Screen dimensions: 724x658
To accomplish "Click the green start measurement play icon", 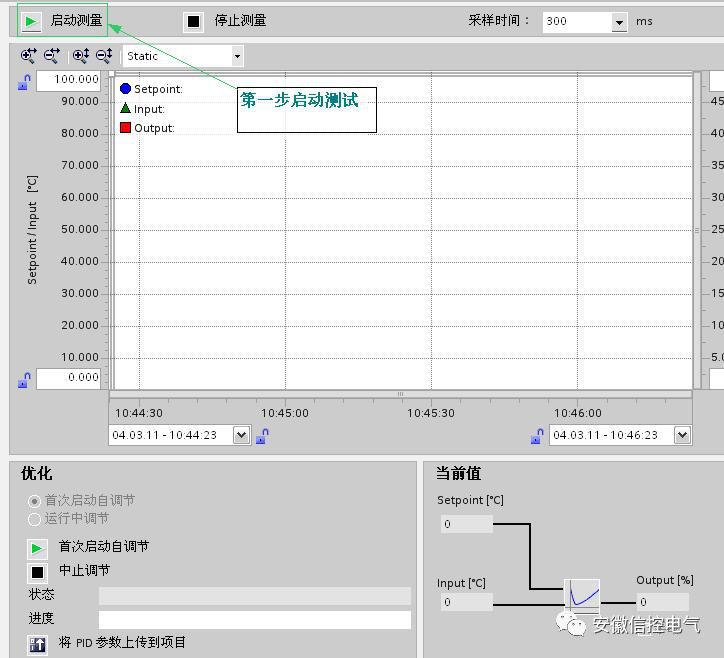I will 31,21.
